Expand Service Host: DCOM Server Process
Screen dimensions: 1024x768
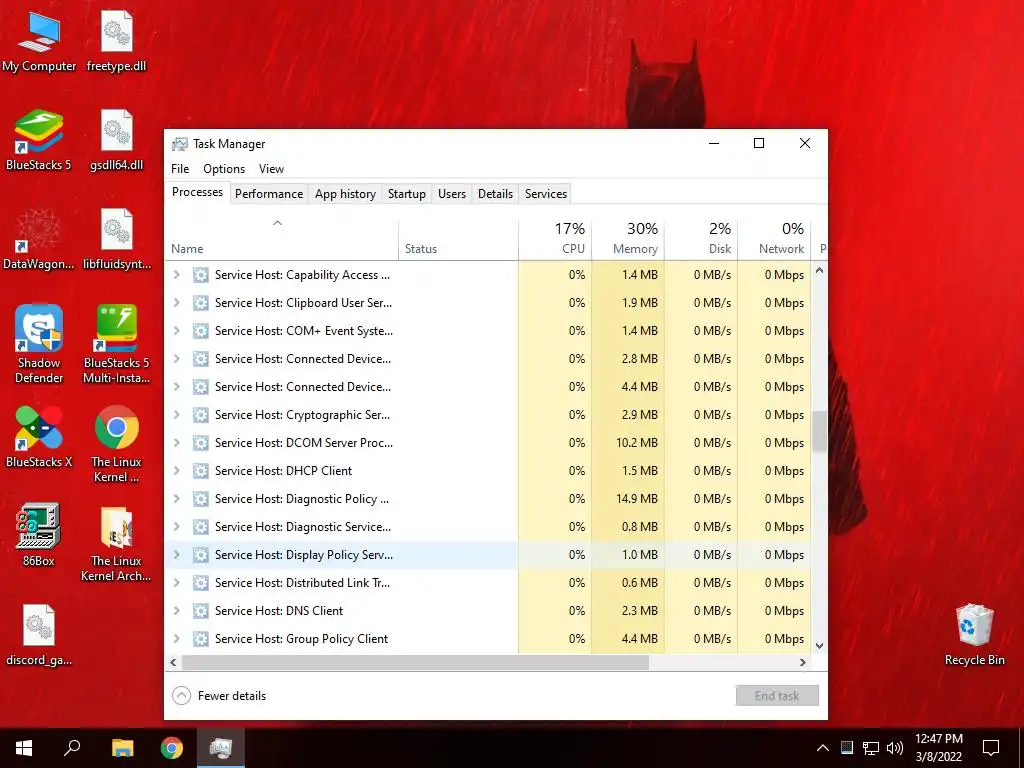(176, 443)
